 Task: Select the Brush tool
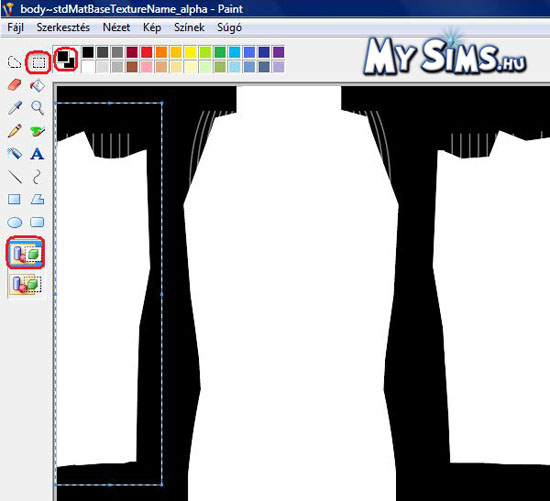(x=38, y=131)
